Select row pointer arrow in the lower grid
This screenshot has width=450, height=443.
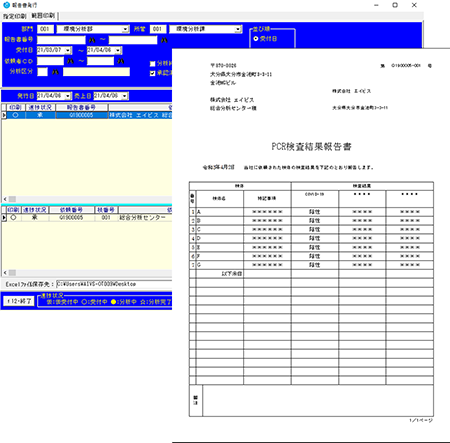coord(4,218)
